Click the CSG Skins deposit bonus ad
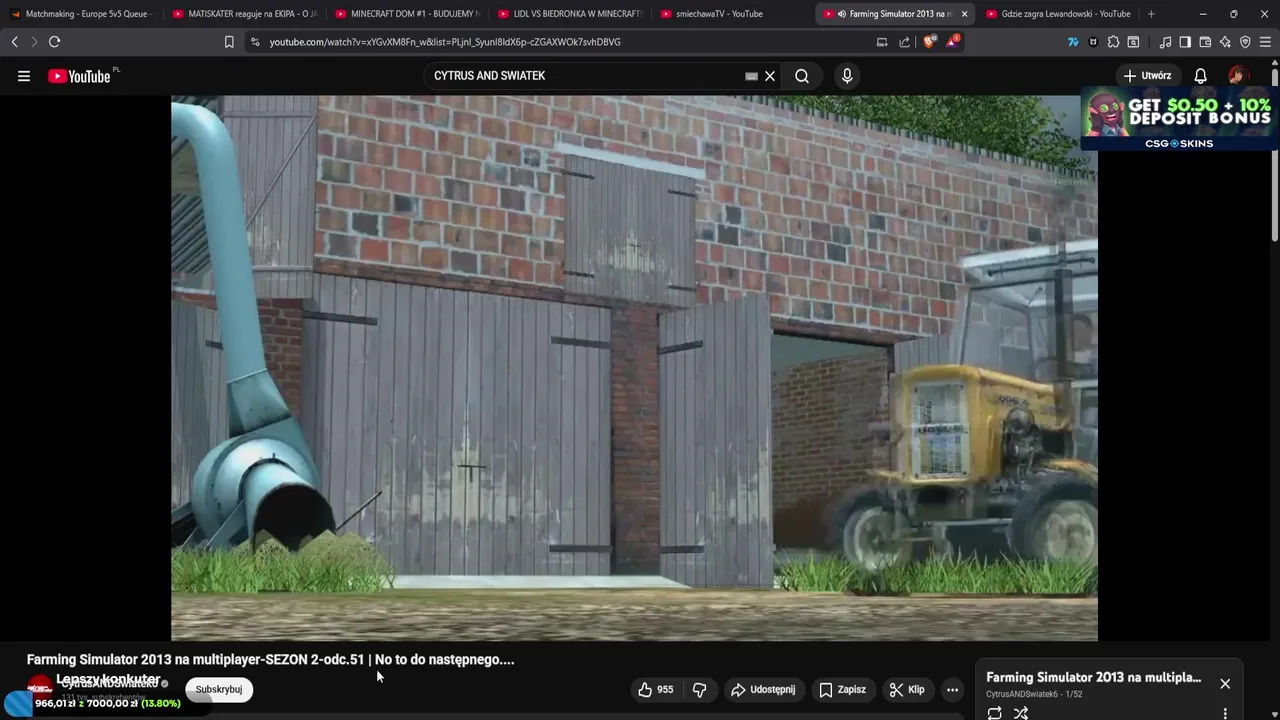 [1179, 120]
